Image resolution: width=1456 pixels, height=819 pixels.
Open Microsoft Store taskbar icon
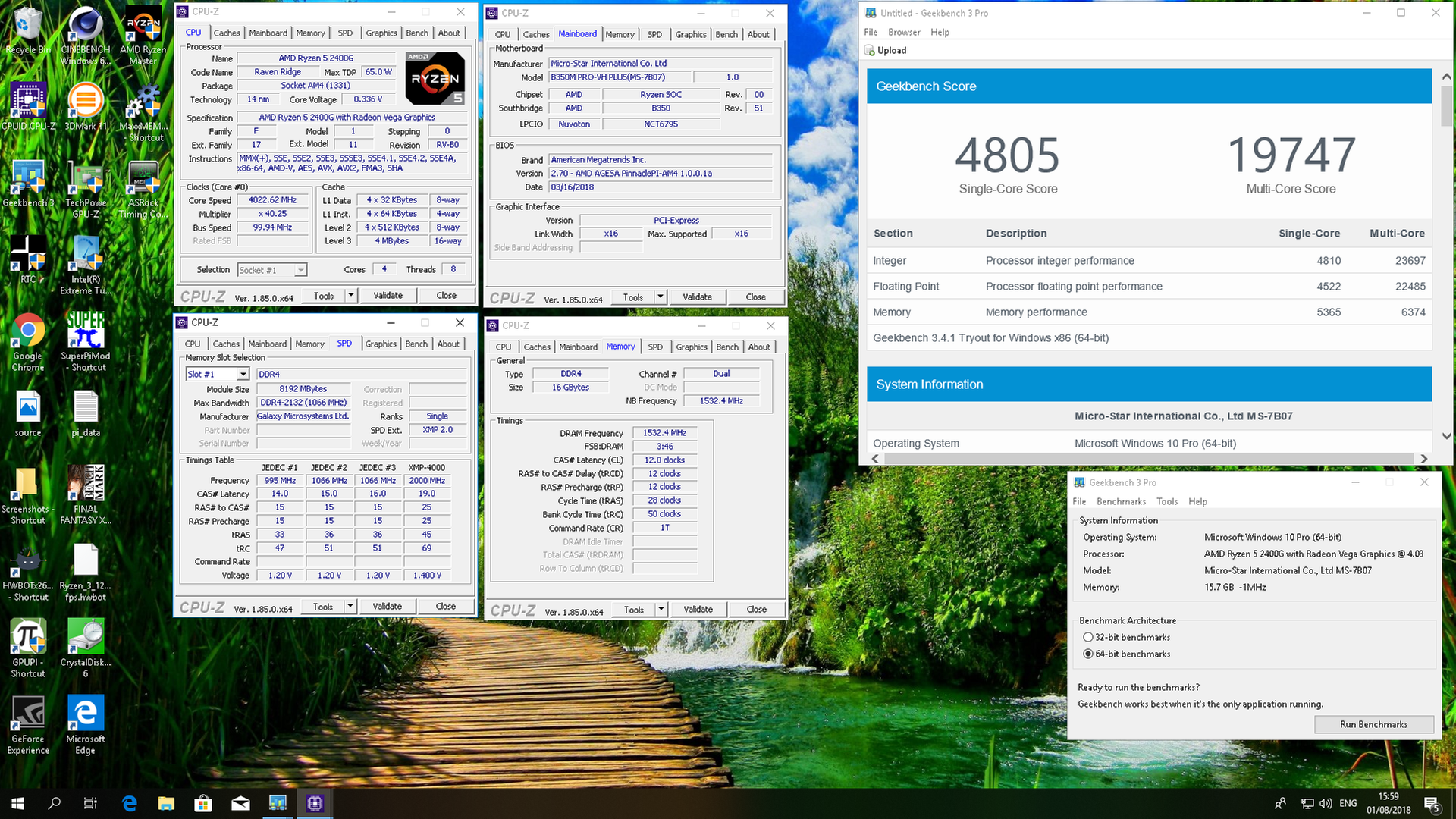pyautogui.click(x=203, y=803)
